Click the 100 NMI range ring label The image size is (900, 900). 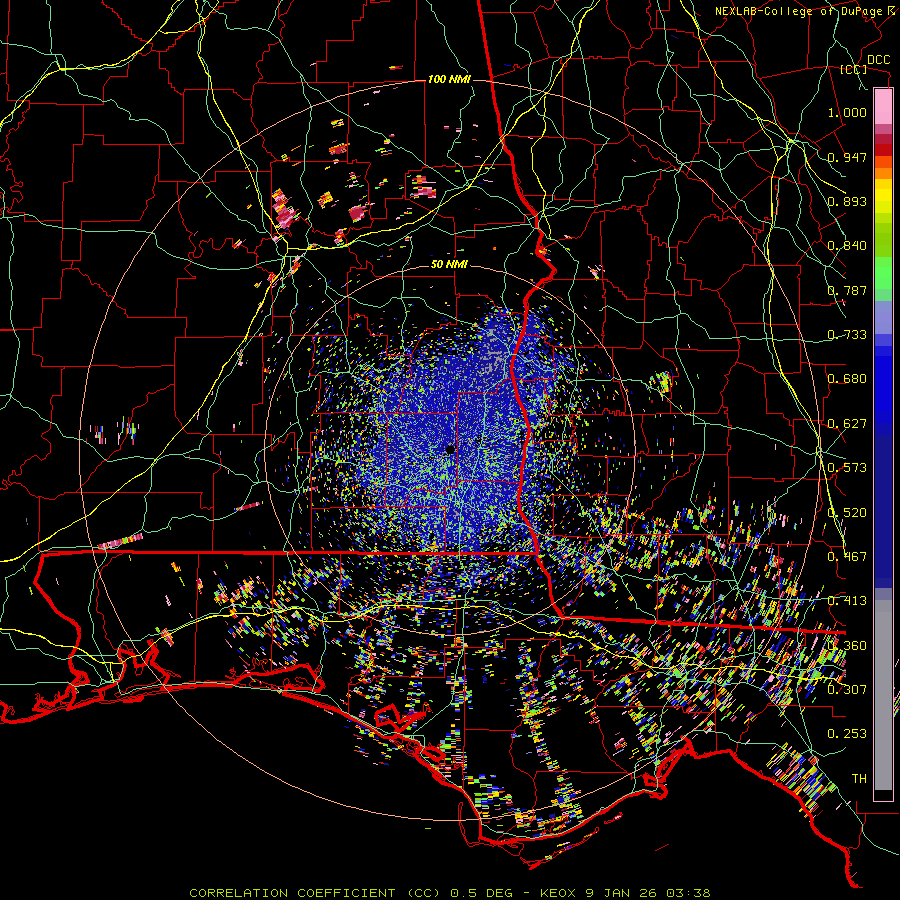click(449, 79)
